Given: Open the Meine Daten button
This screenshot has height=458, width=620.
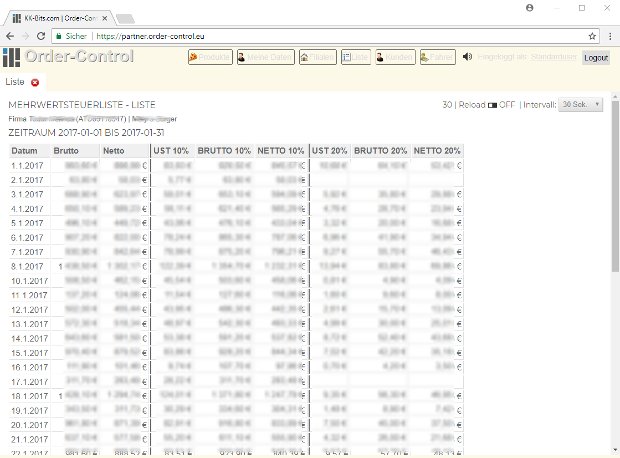Looking at the screenshot, I should pyautogui.click(x=265, y=57).
